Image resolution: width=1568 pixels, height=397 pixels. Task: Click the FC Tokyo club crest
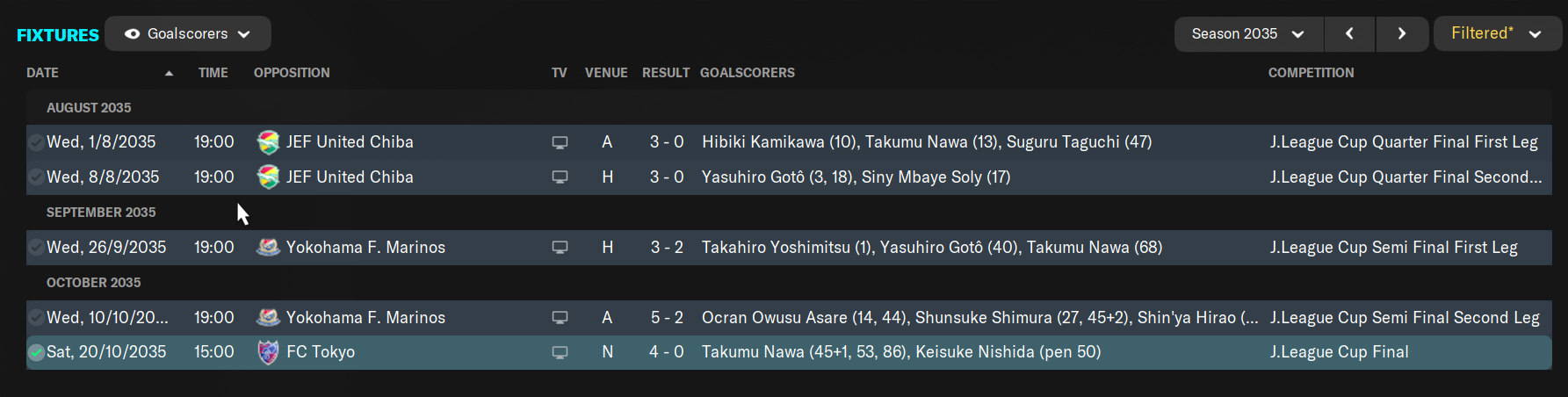tap(268, 352)
